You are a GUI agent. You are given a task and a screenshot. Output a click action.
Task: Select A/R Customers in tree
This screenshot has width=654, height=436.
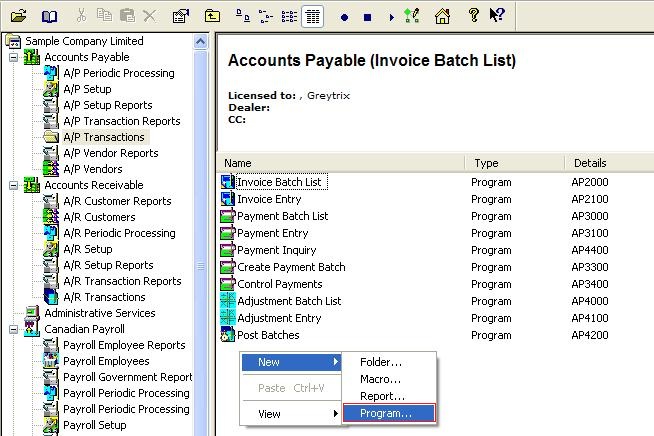(x=99, y=217)
